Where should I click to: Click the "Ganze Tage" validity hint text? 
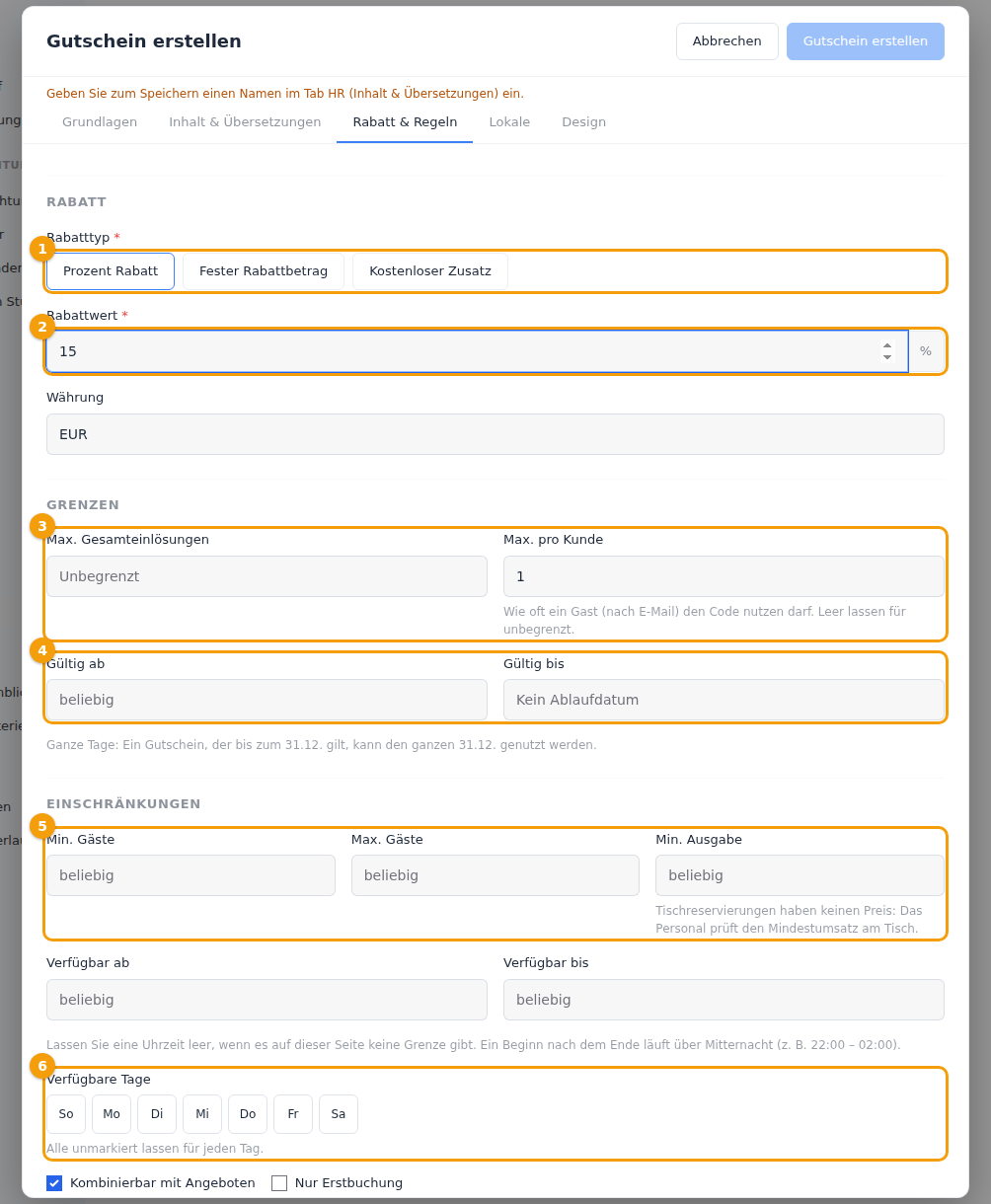tap(322, 745)
